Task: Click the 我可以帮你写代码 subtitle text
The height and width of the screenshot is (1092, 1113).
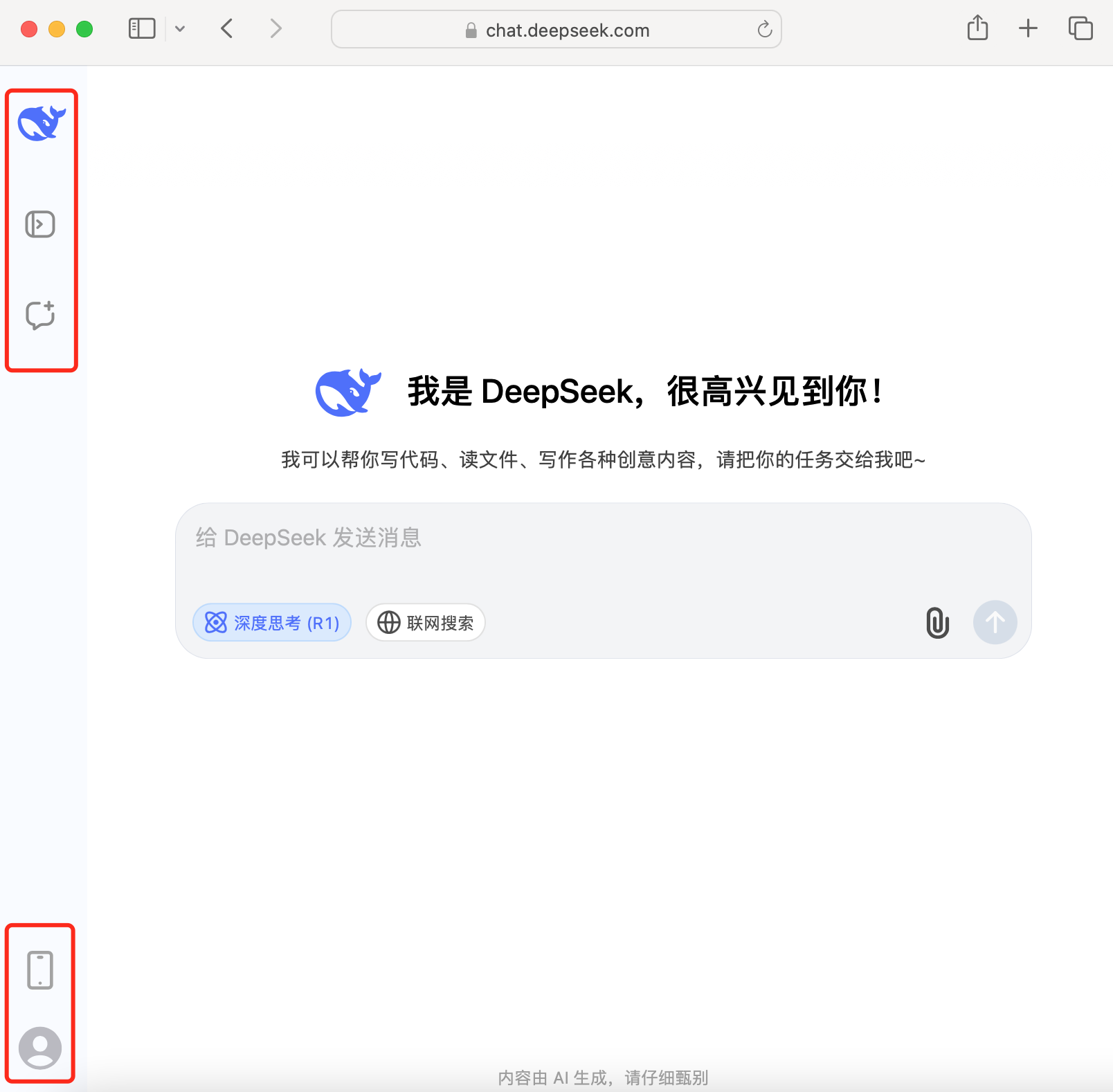Action: tap(603, 459)
